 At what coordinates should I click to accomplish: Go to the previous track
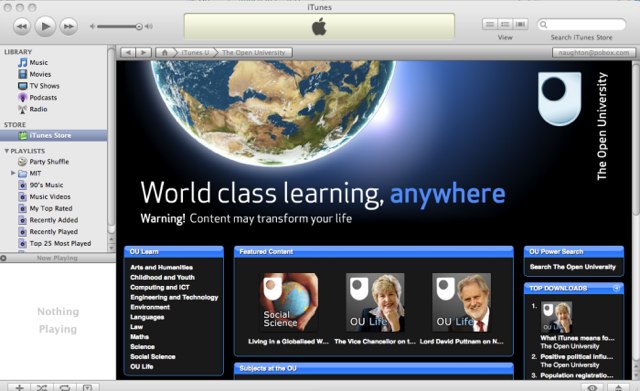(22, 27)
